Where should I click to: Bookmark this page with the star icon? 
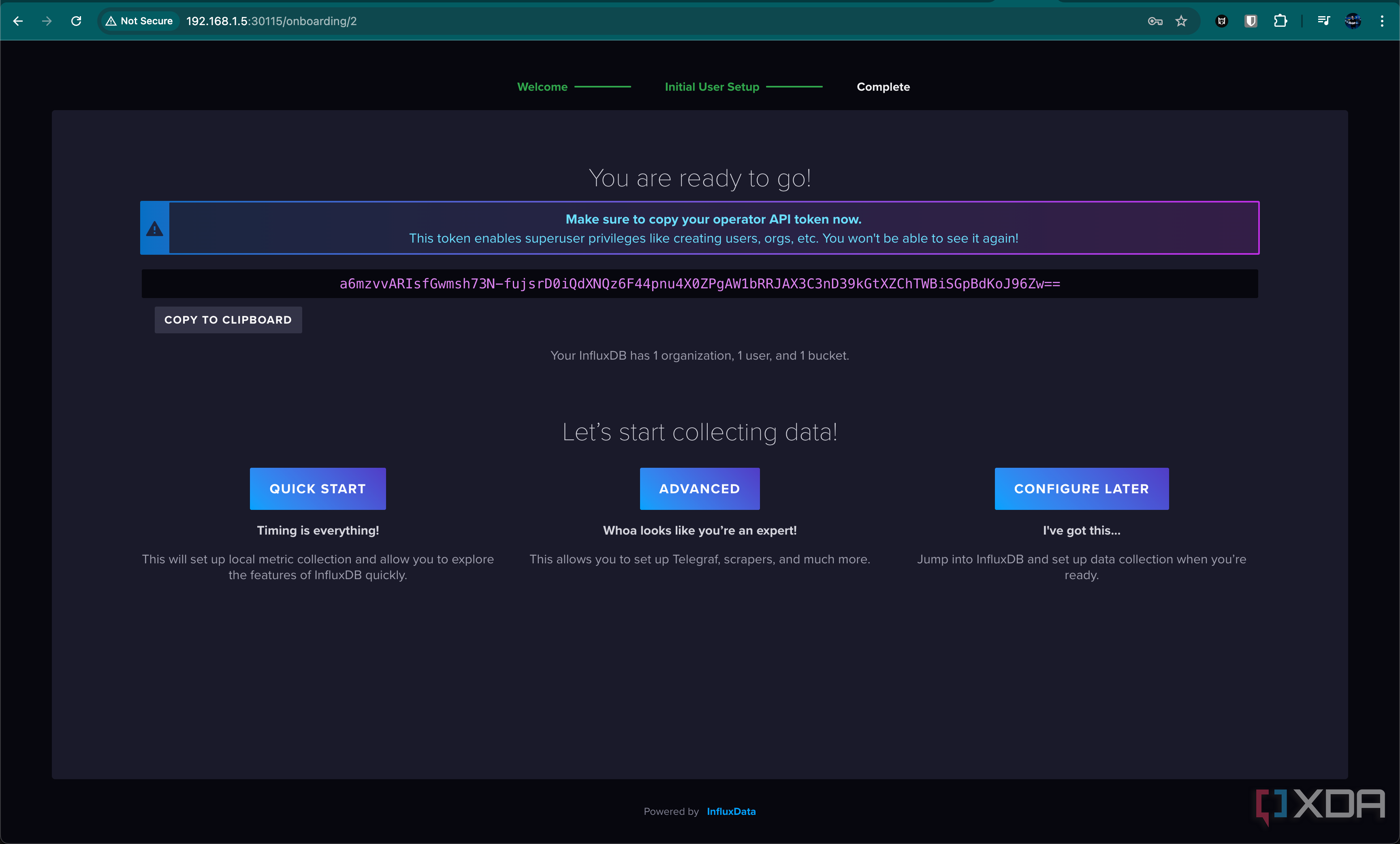point(1181,21)
